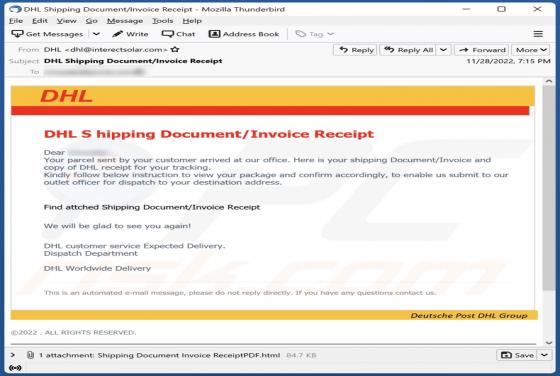Expand Reply All dropdown arrow
This screenshot has height=376, width=560.
[443, 50]
